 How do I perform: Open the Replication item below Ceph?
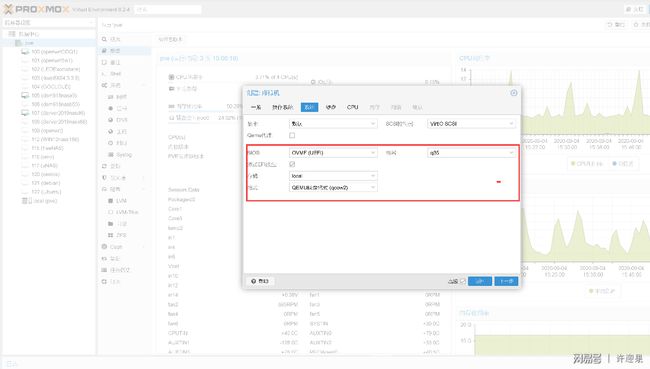pyautogui.click(x=111, y=258)
